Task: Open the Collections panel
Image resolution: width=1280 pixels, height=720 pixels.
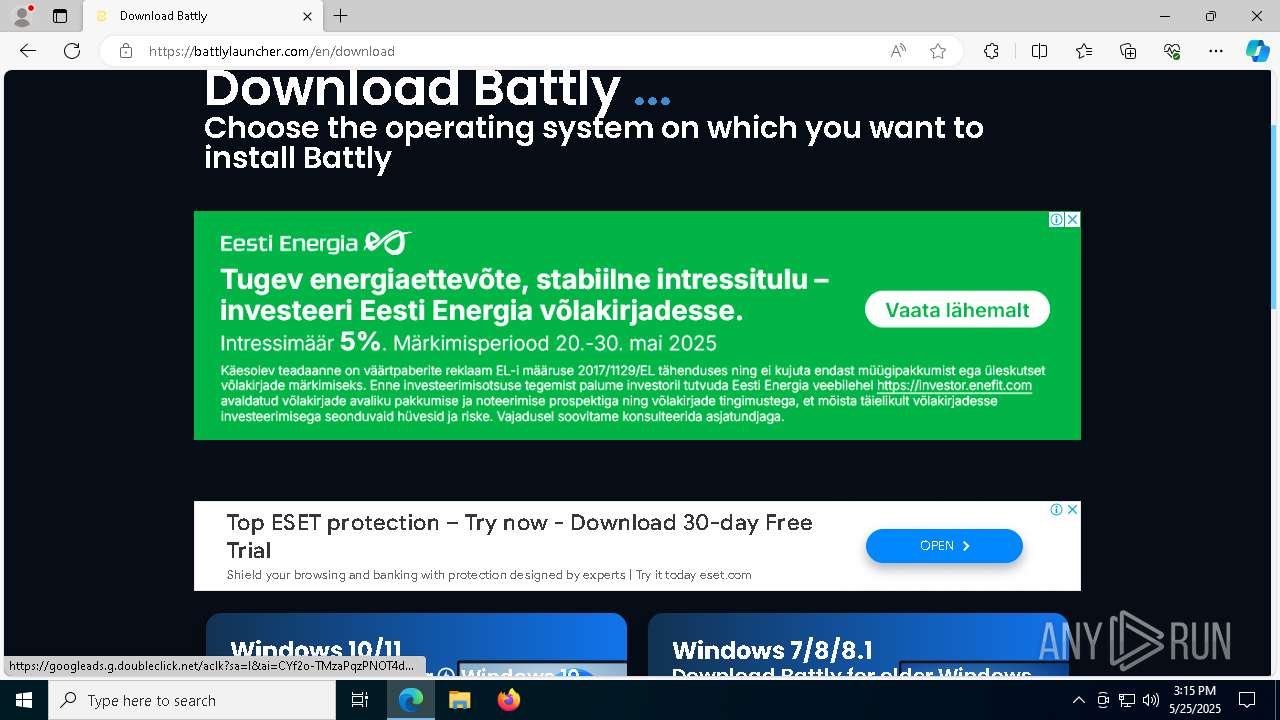Action: click(1128, 51)
